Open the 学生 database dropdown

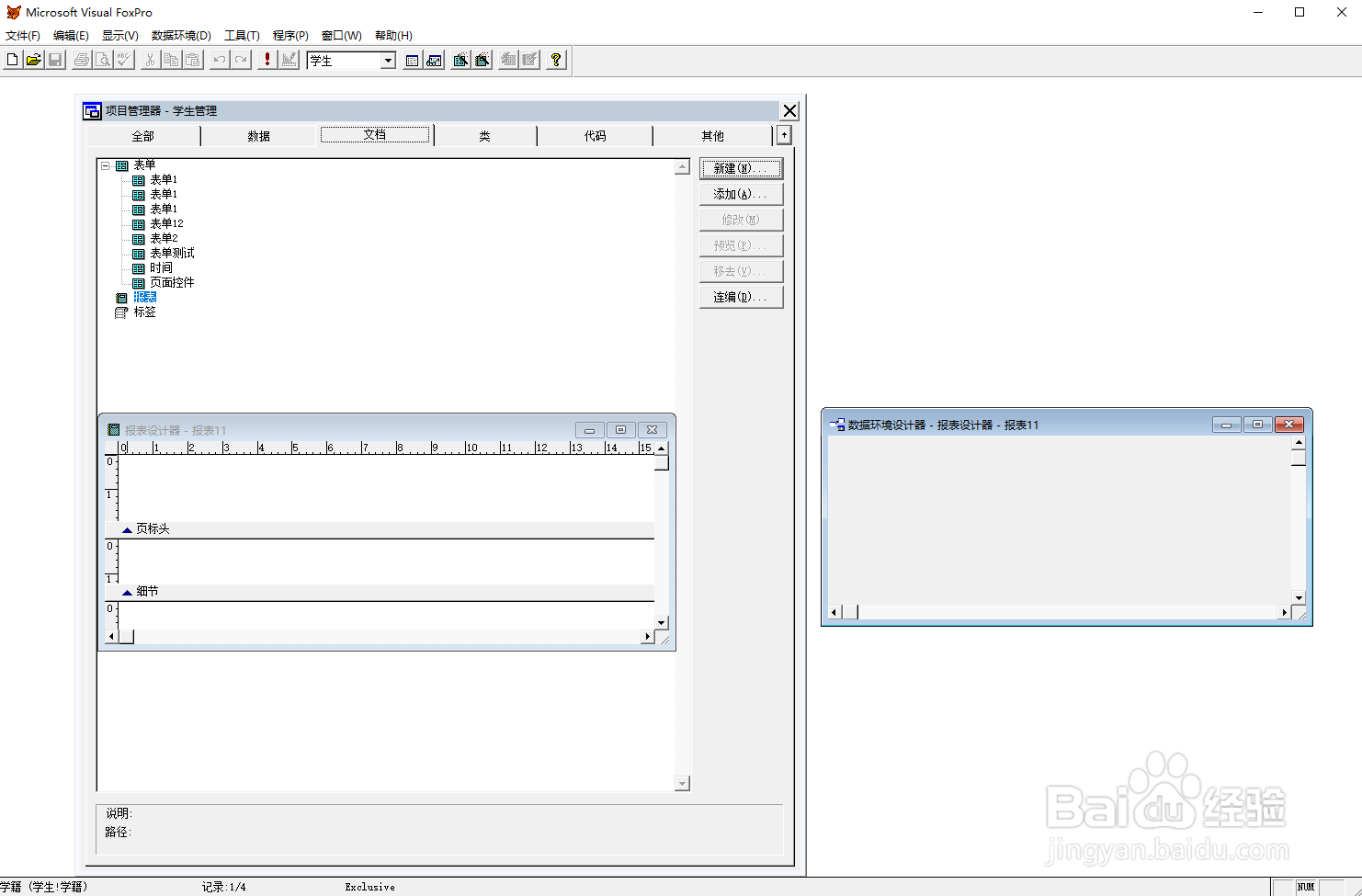point(388,61)
